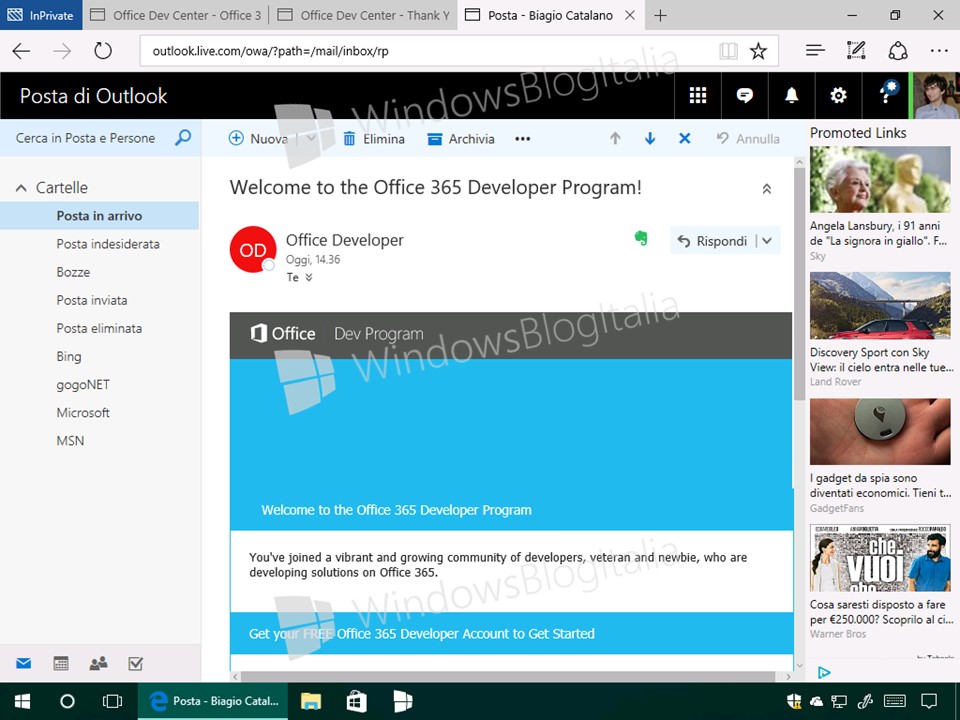Click the AdChoices triangle icon
Image resolution: width=960 pixels, height=720 pixels.
pyautogui.click(x=824, y=673)
